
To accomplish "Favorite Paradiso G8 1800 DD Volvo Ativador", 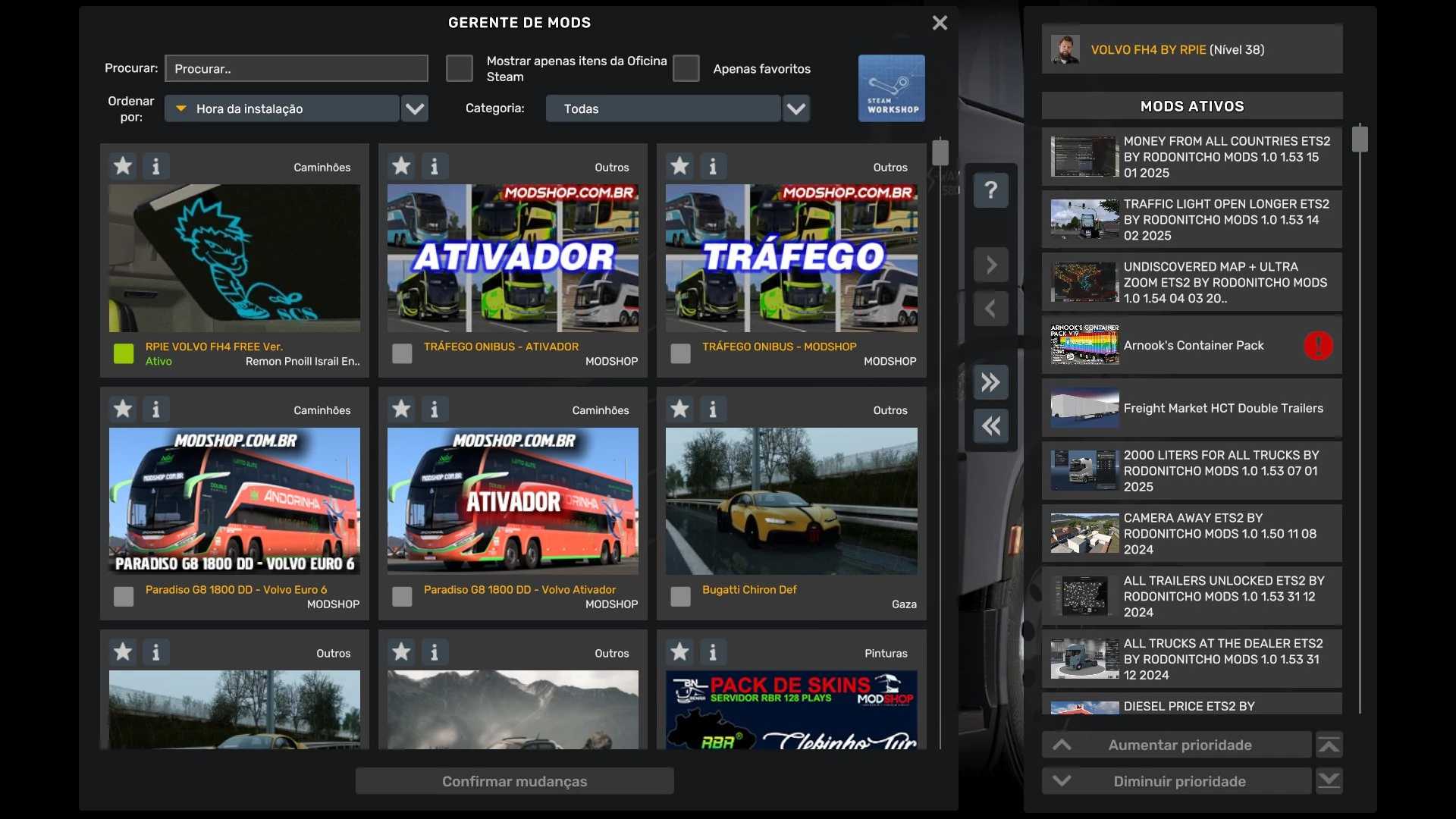I will (401, 409).
